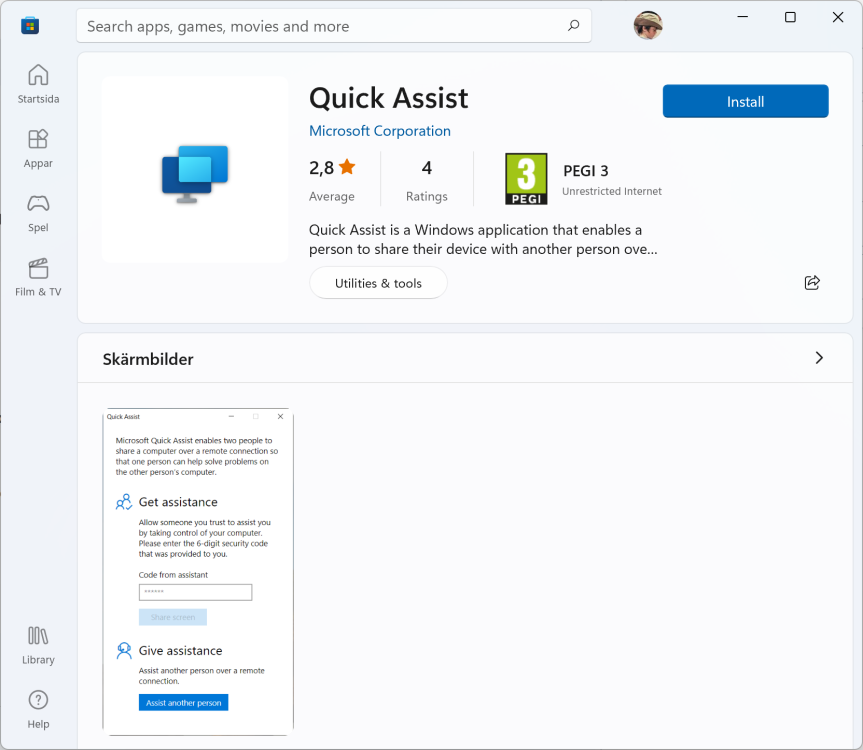View the PEGI 3 age rating badge
Image resolution: width=863 pixels, height=750 pixels.
tap(526, 179)
